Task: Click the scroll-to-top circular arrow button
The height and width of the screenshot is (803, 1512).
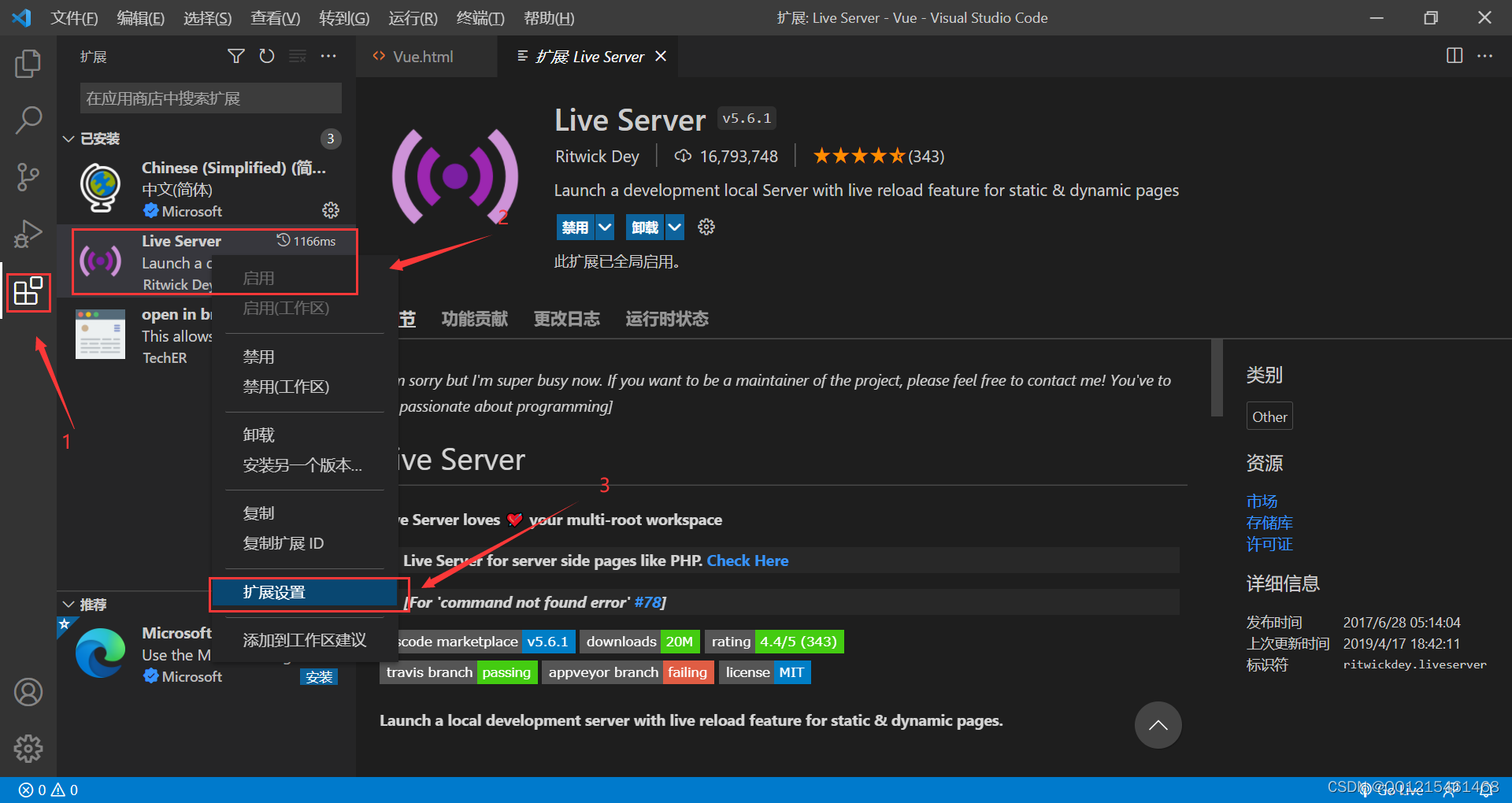Action: click(1158, 725)
